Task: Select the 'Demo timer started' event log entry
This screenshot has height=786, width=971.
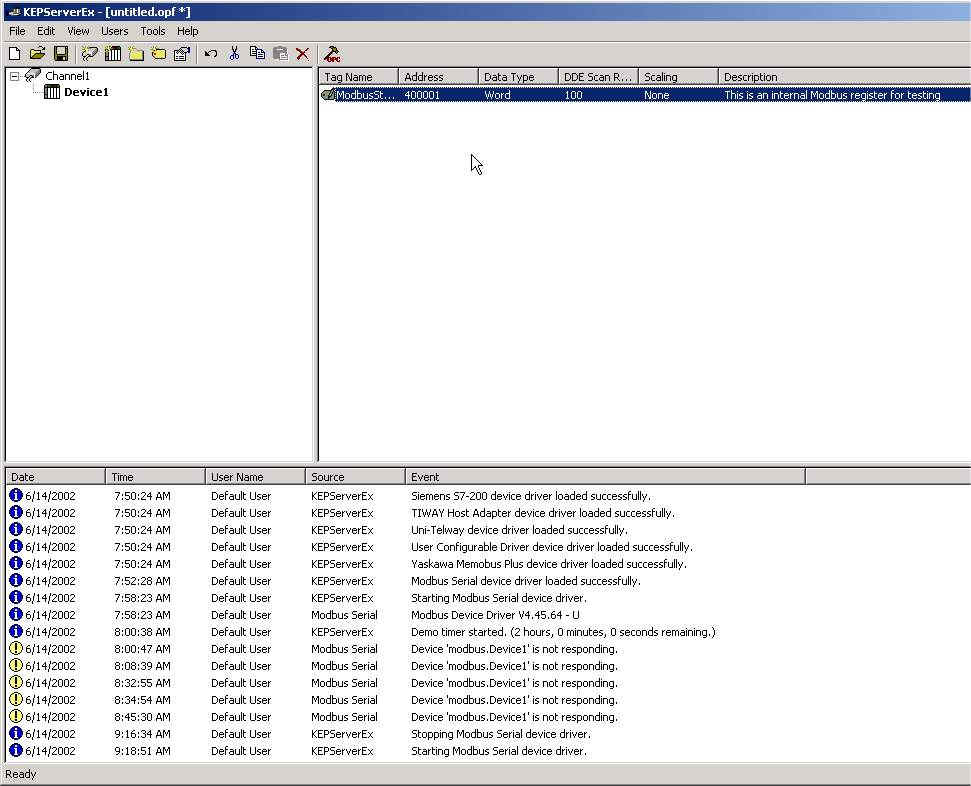Action: click(562, 632)
